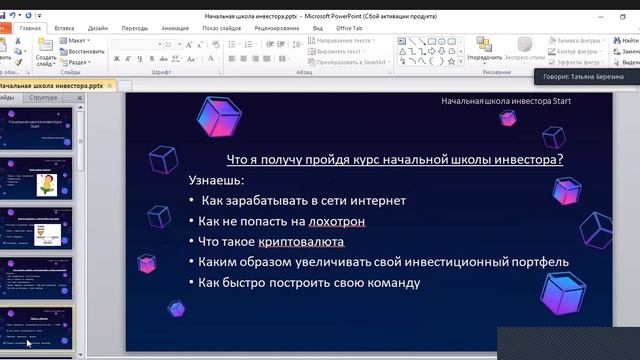Toggle Italic (К) formatting
Image resolution: width=640 pixels, height=360 pixels.
pyautogui.click(x=128, y=59)
